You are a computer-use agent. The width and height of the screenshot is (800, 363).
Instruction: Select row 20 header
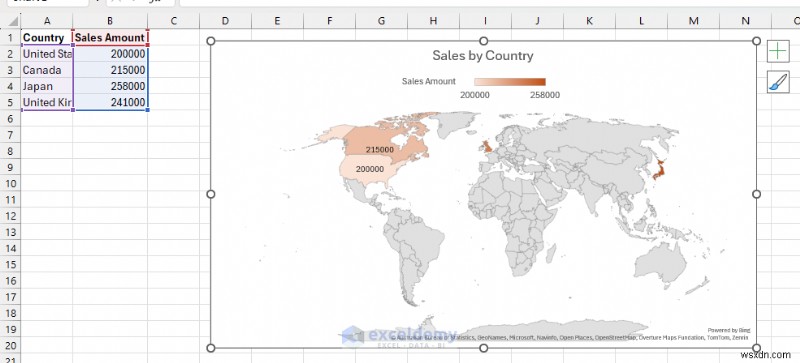pyautogui.click(x=10, y=346)
